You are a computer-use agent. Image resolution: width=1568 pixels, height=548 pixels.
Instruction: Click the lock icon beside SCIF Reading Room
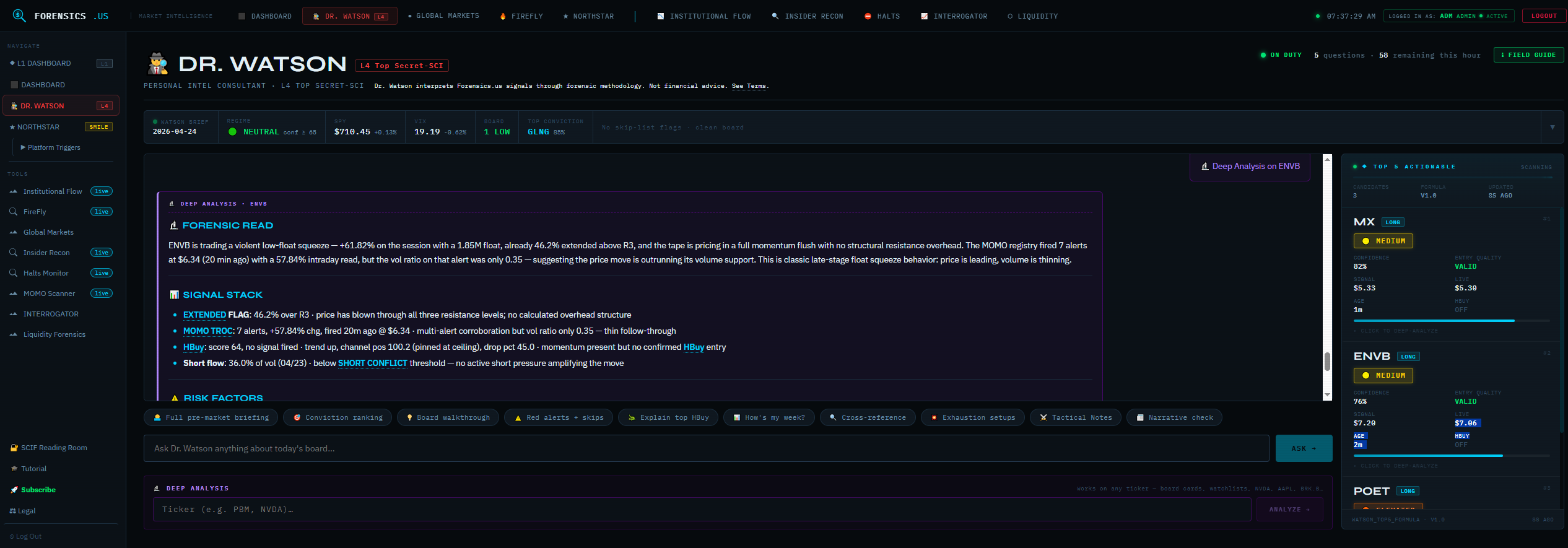[x=14, y=448]
